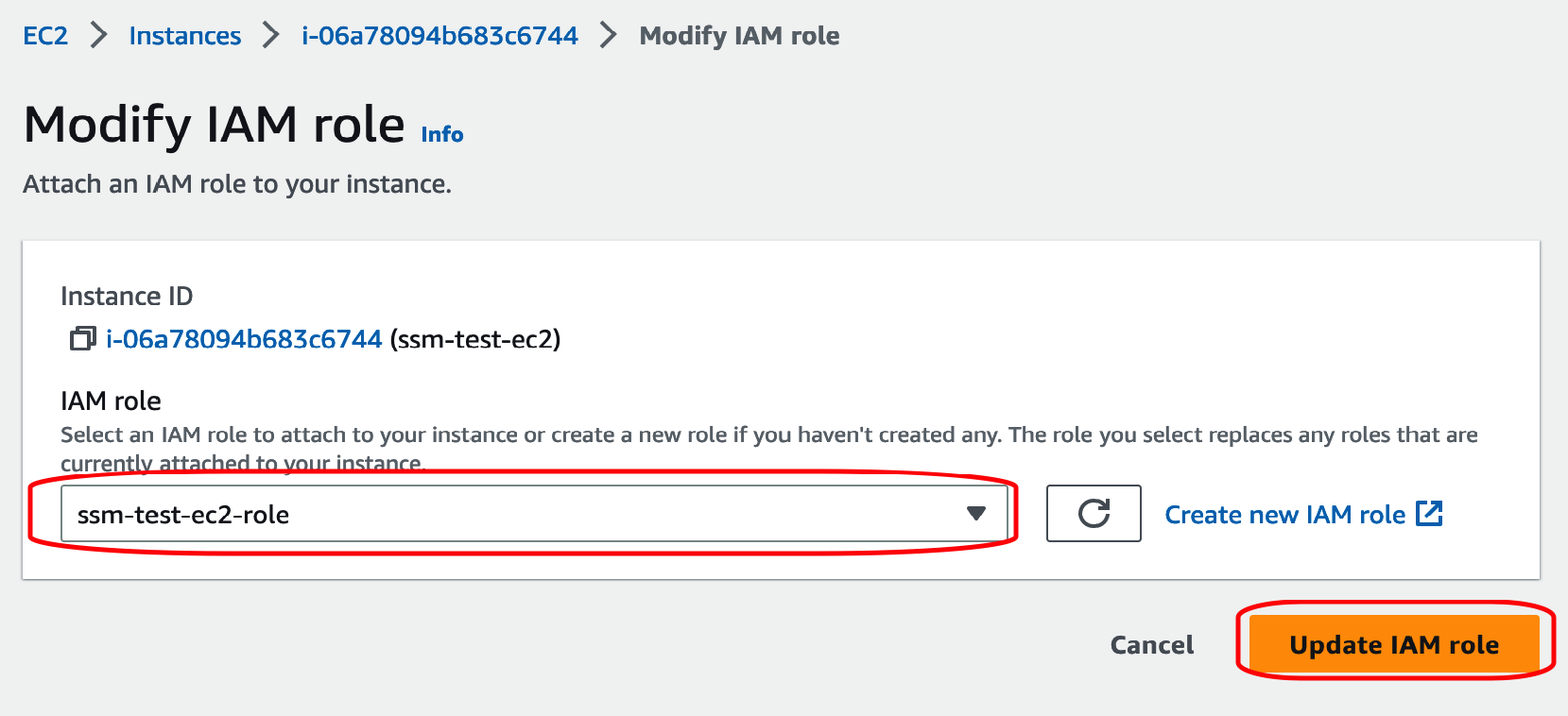Refresh the IAM role list
This screenshot has width=1568, height=716.
point(1094,514)
